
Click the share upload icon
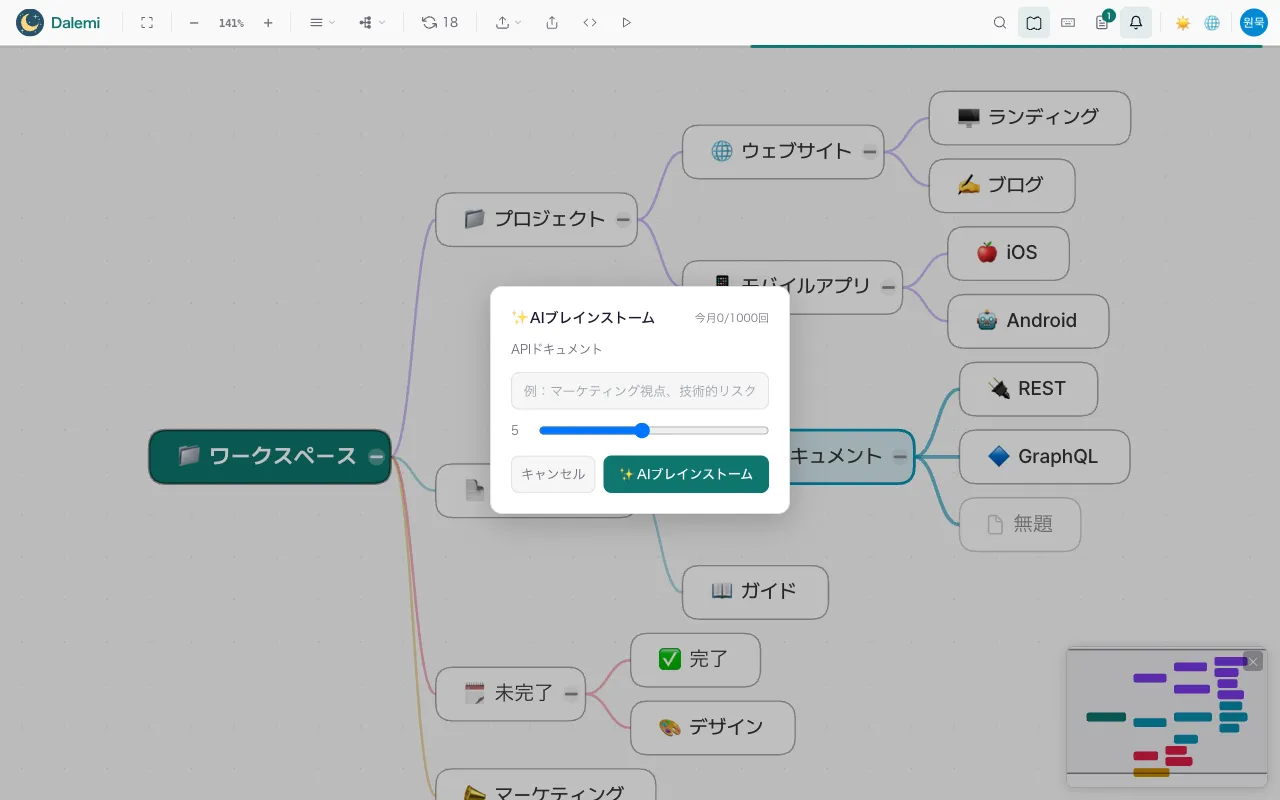pos(552,22)
